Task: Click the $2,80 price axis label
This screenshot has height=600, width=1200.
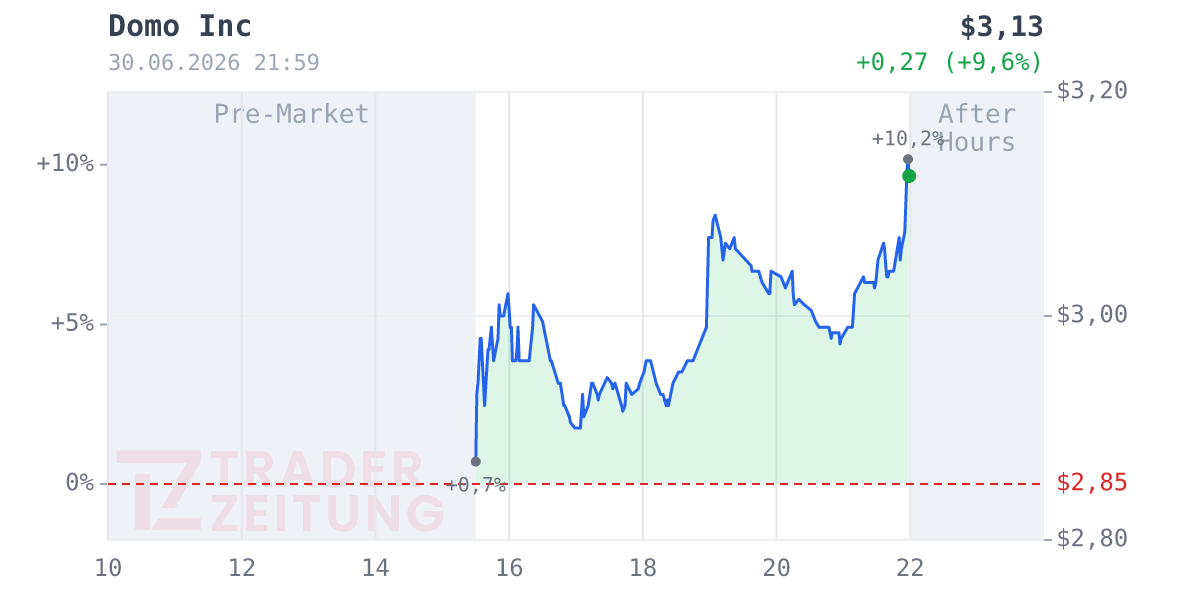Action: click(x=1092, y=539)
